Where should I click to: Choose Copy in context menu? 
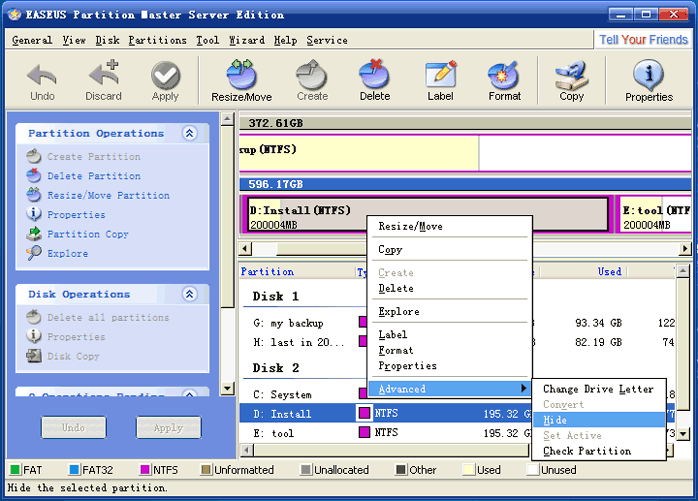click(450, 249)
